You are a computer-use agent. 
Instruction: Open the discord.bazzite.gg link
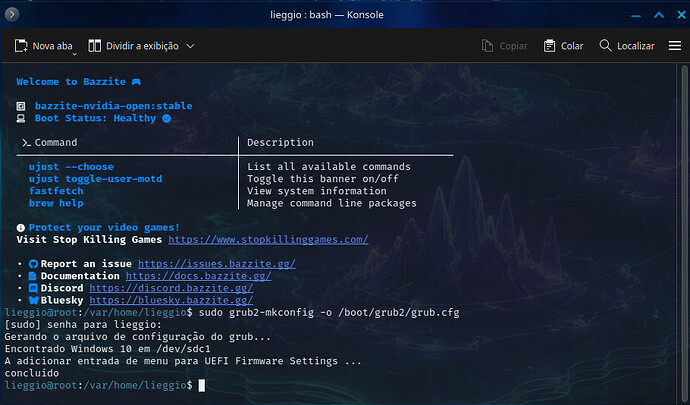click(x=171, y=288)
